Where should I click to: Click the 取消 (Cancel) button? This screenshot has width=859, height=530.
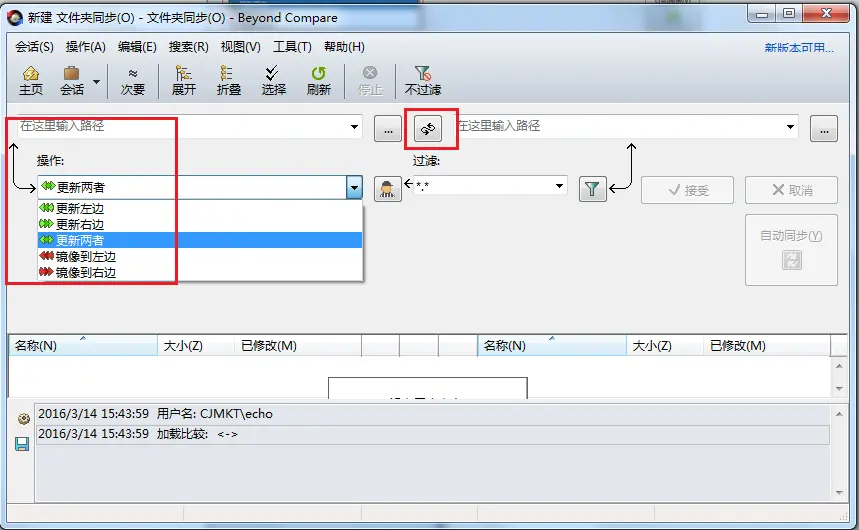pyautogui.click(x=791, y=190)
